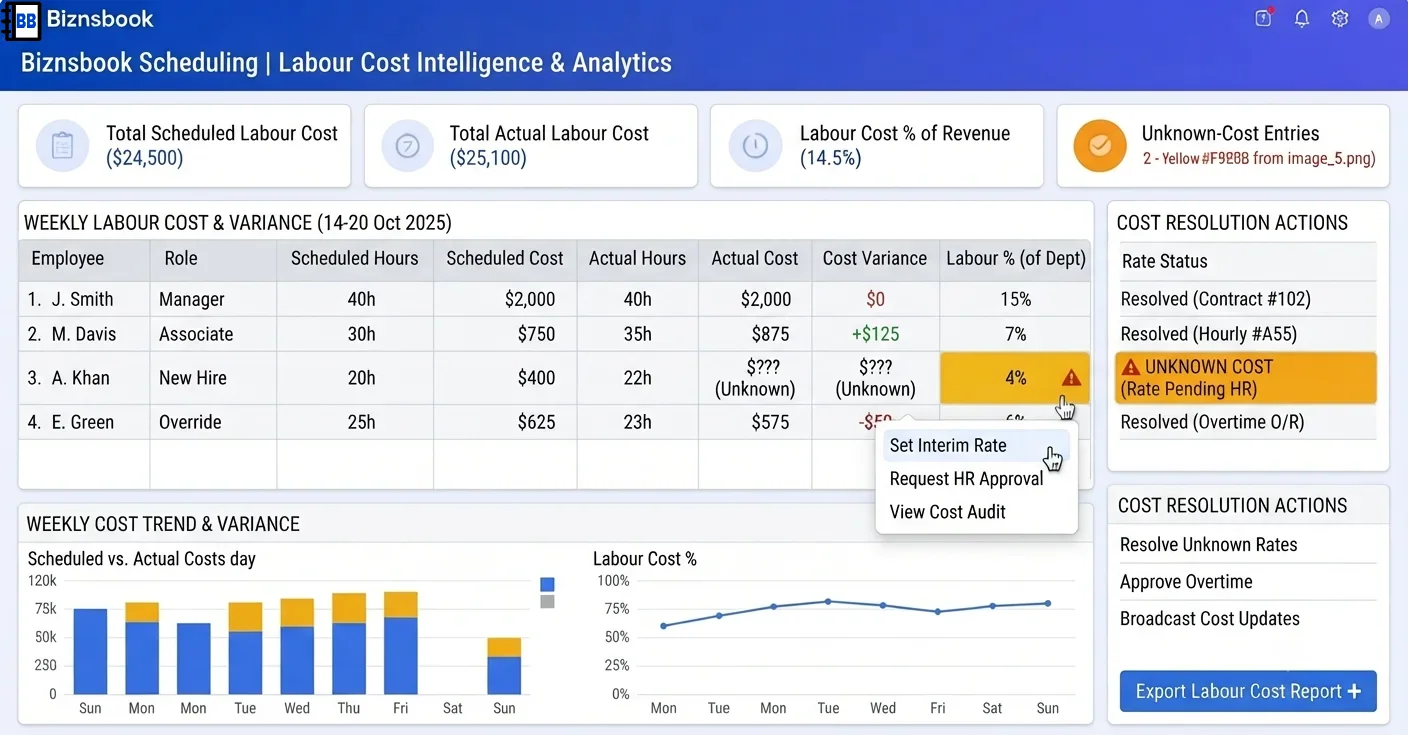1408x735 pixels.
Task: Open the help badge icon in the header
Action: [x=1263, y=18]
